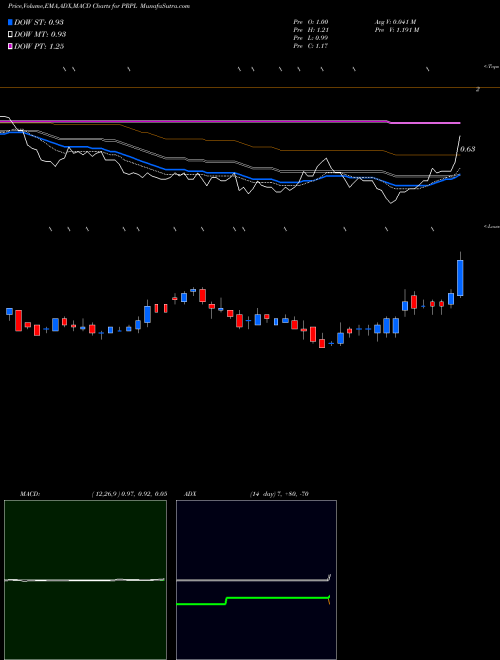Screen dimensions: 500x660
Task: Click the MACD '(12,26,9) 0.97, 0.92, 0.05' values
Action: pos(129,494)
